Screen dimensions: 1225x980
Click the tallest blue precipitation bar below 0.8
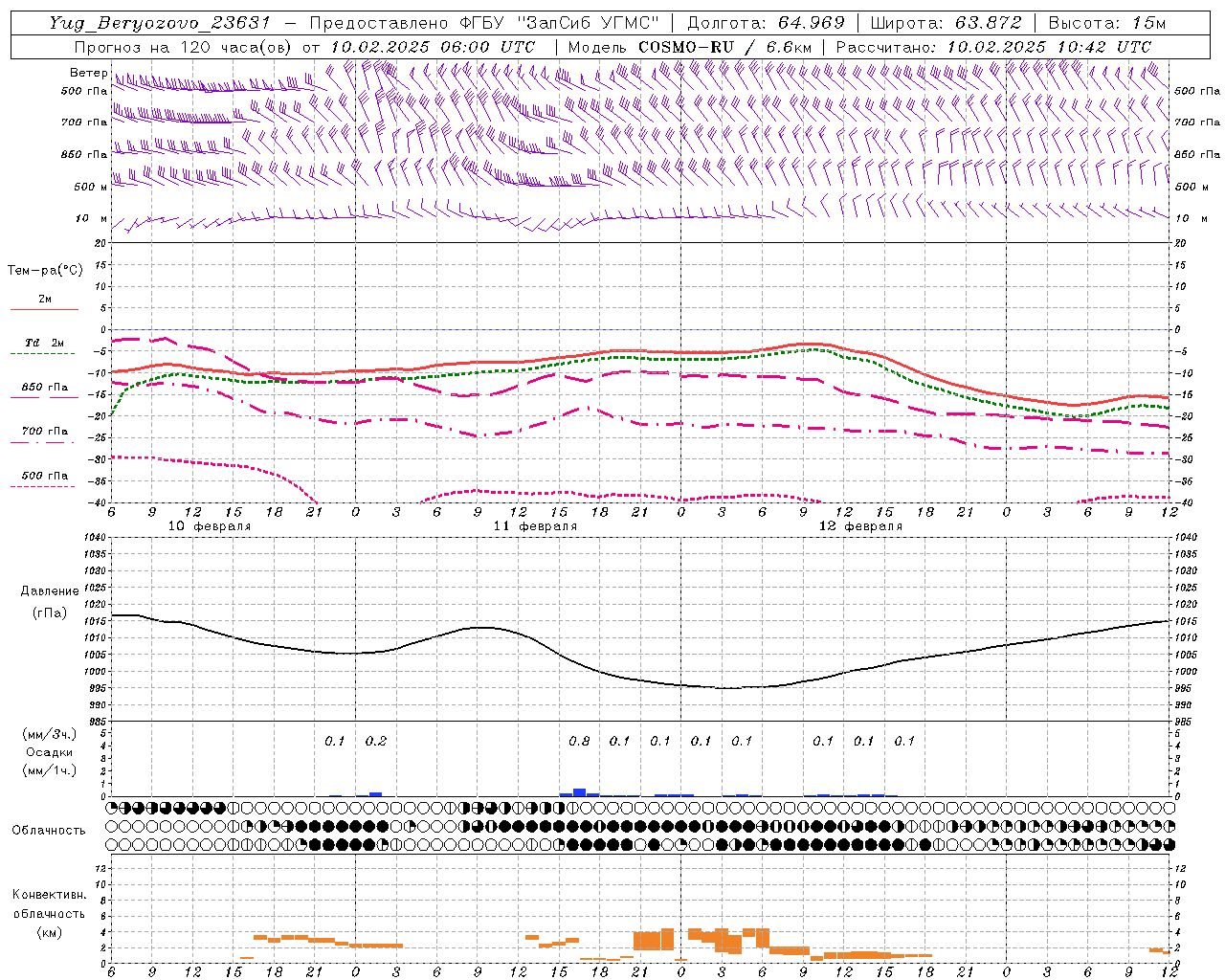579,792
